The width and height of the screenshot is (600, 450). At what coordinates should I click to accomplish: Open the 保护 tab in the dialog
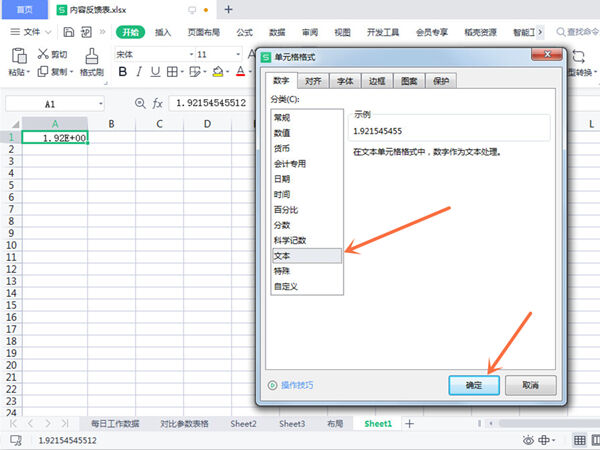(x=441, y=81)
